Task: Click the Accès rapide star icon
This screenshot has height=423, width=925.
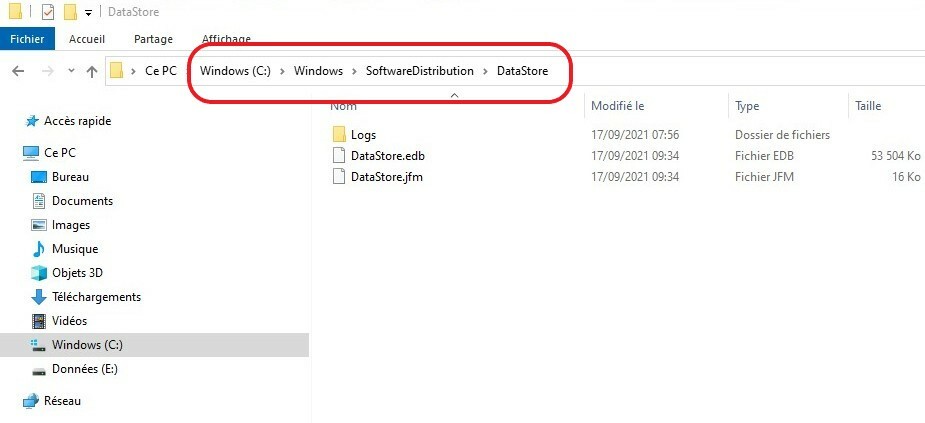Action: point(31,121)
